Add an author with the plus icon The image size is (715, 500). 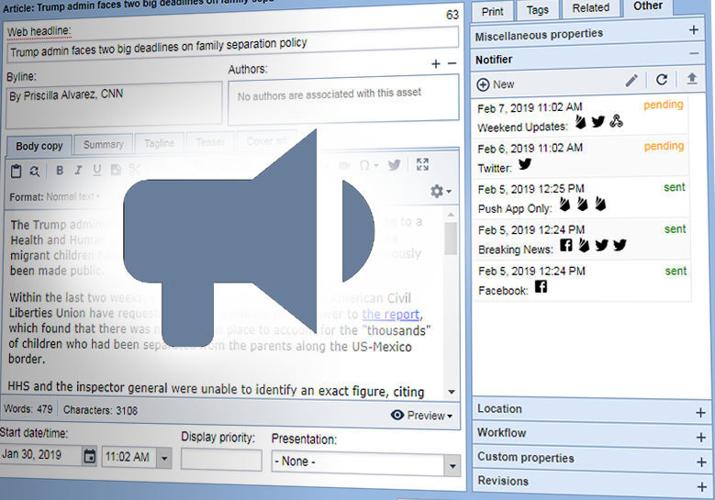coord(436,64)
